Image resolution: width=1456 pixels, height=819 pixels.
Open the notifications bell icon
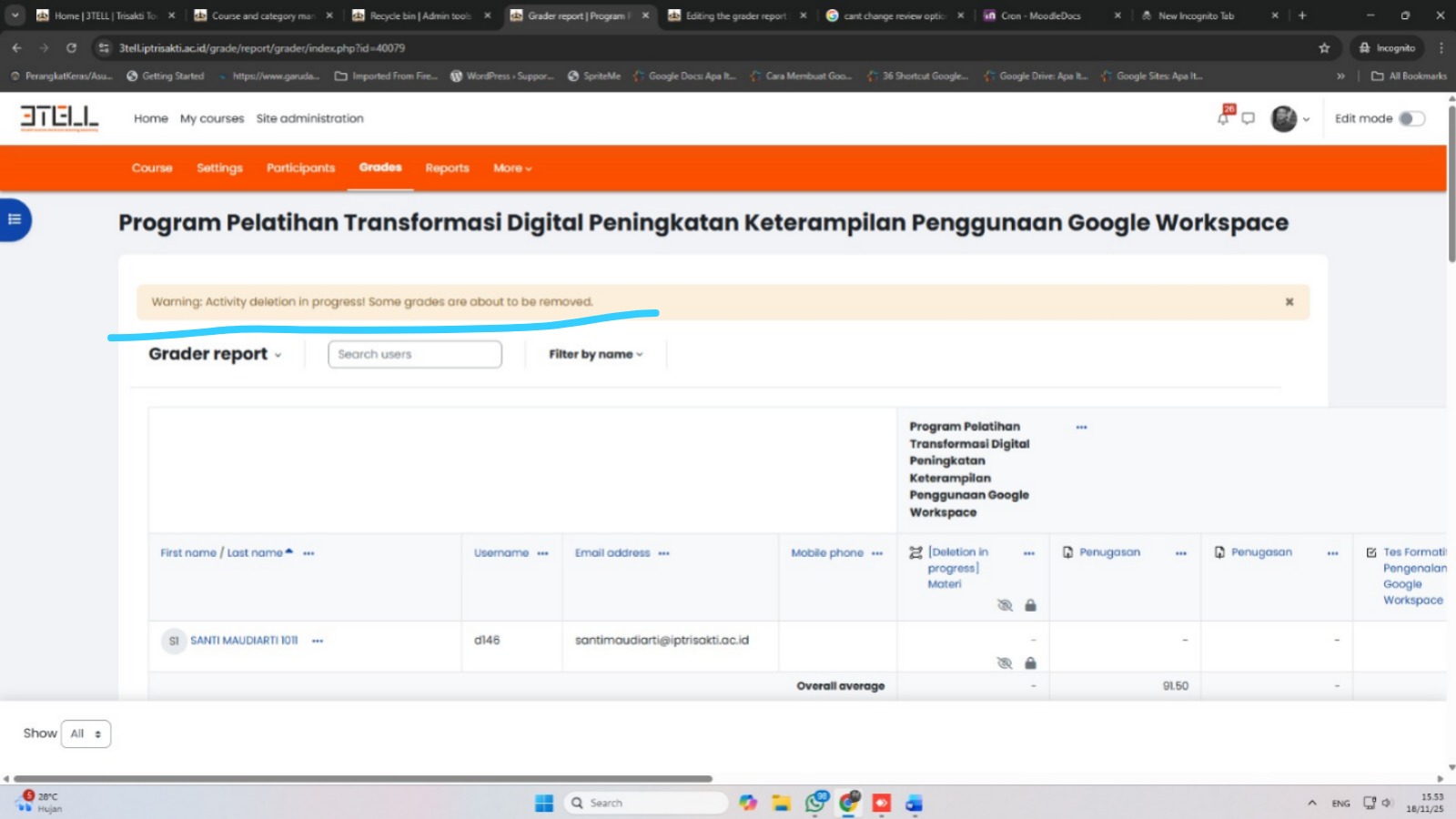click(x=1224, y=118)
